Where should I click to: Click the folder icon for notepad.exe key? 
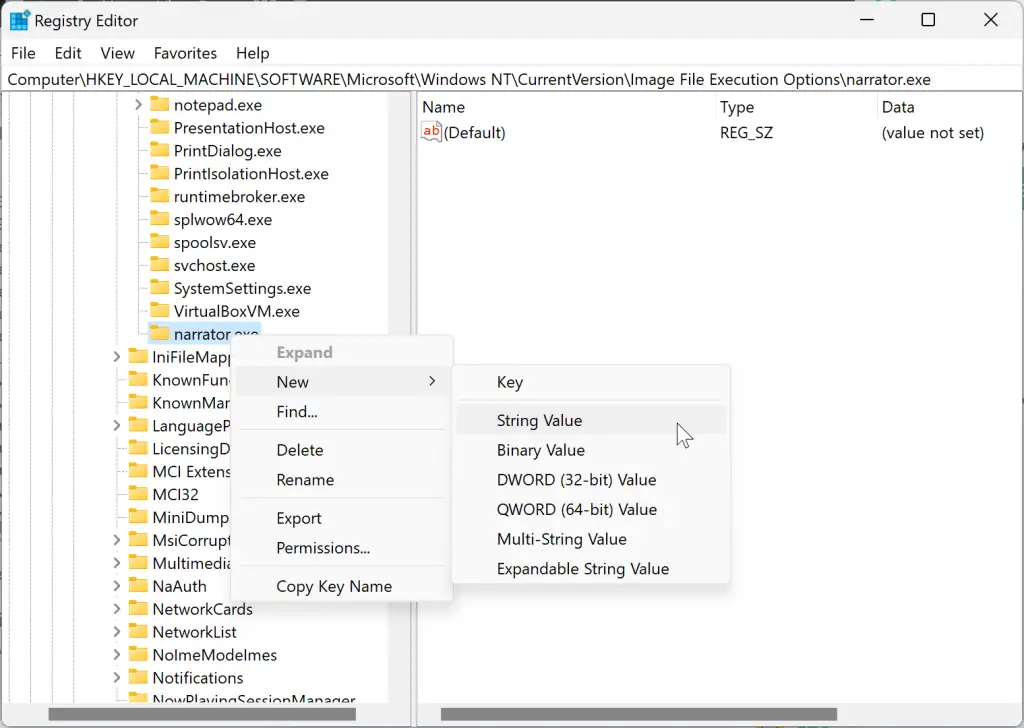[160, 104]
